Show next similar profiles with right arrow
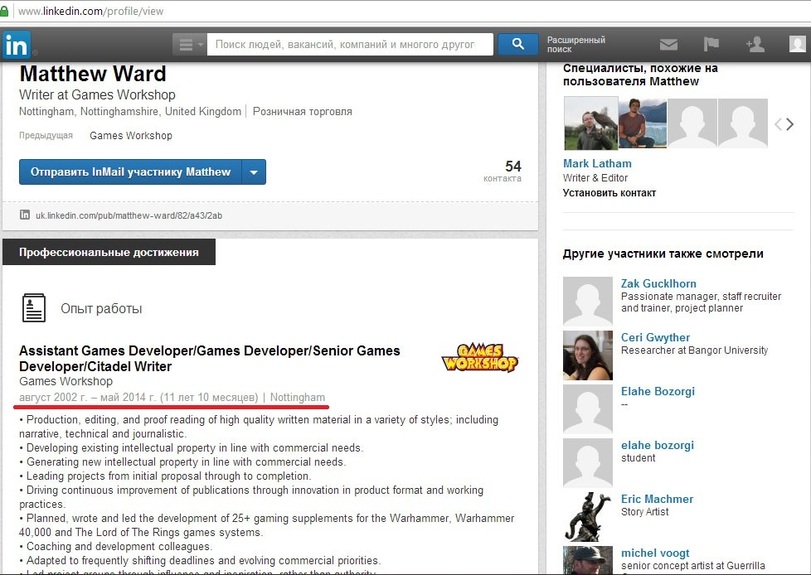This screenshot has width=811, height=575. (790, 124)
